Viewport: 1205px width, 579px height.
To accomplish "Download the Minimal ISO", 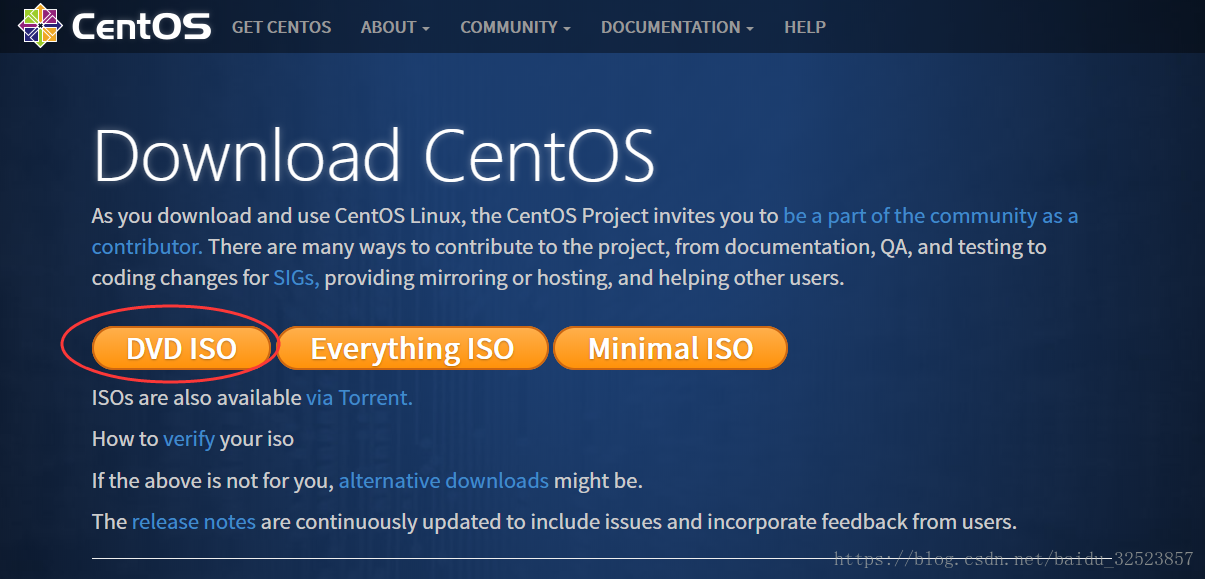I will click(x=670, y=348).
